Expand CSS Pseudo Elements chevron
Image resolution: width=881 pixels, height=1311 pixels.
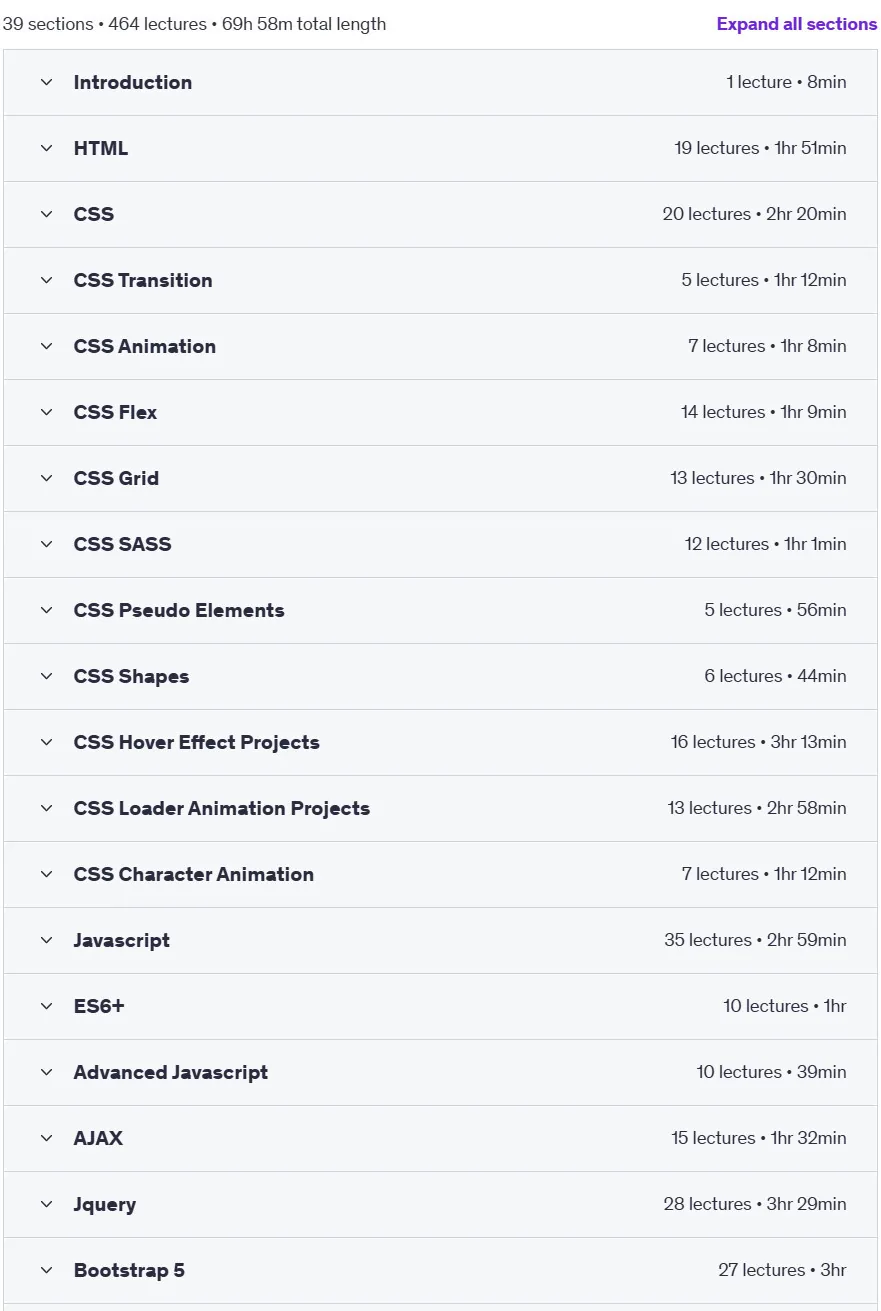pos(46,610)
